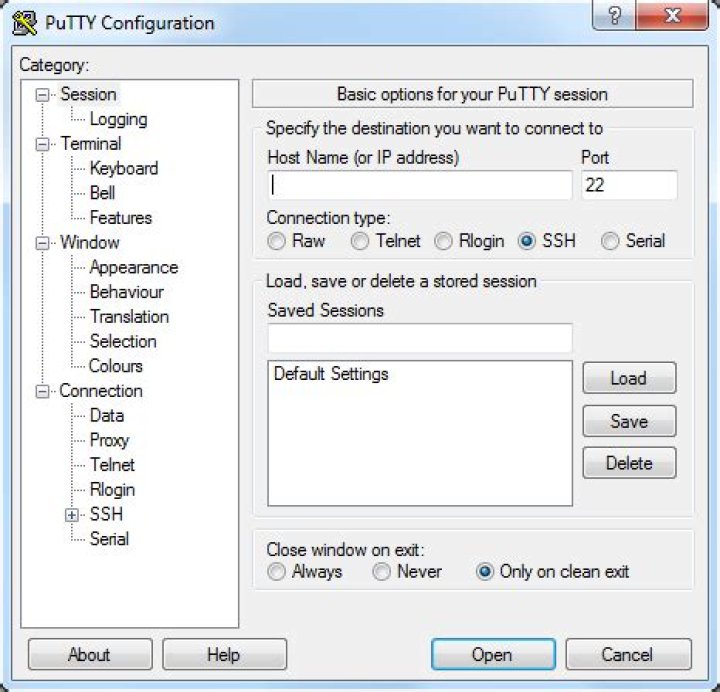The image size is (720, 692).
Task: Click the PuTTY icon in title bar
Action: point(26,22)
